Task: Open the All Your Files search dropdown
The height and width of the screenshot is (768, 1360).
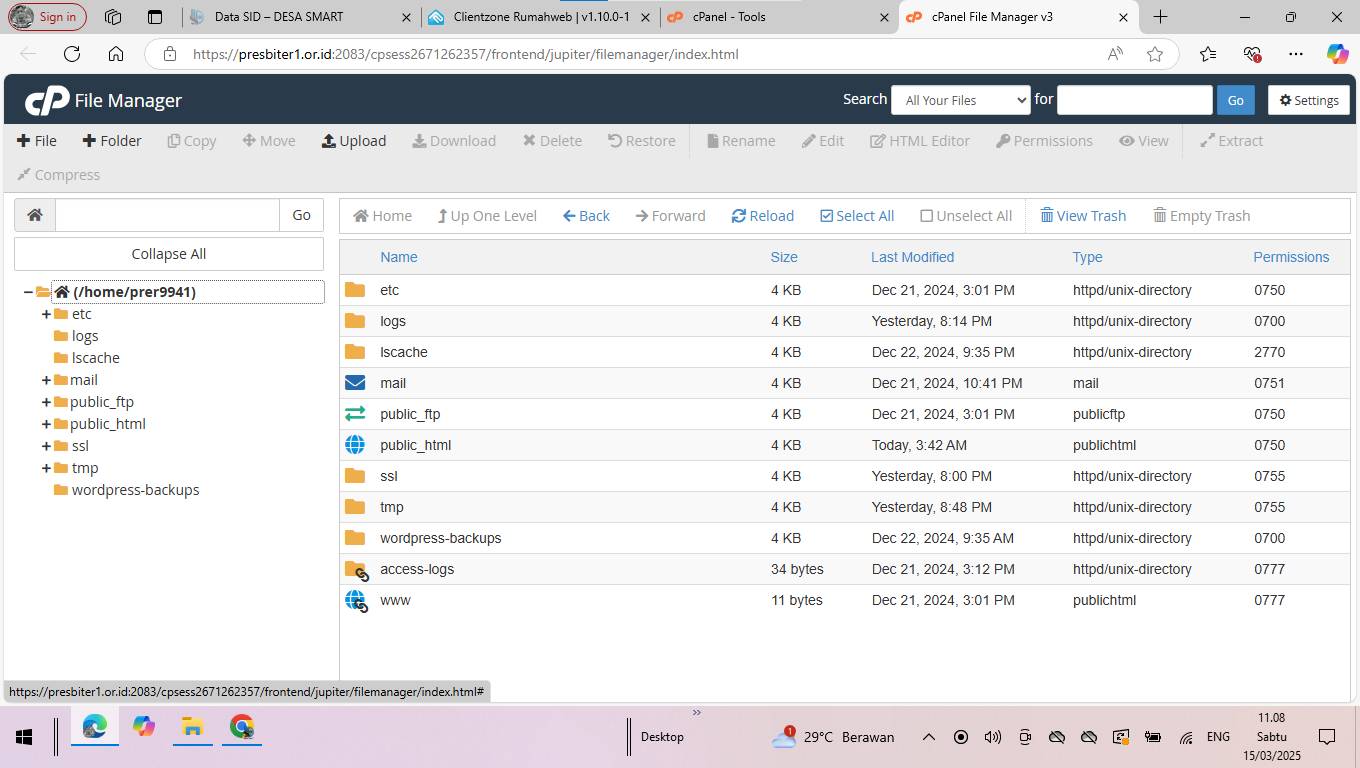Action: 960,100
